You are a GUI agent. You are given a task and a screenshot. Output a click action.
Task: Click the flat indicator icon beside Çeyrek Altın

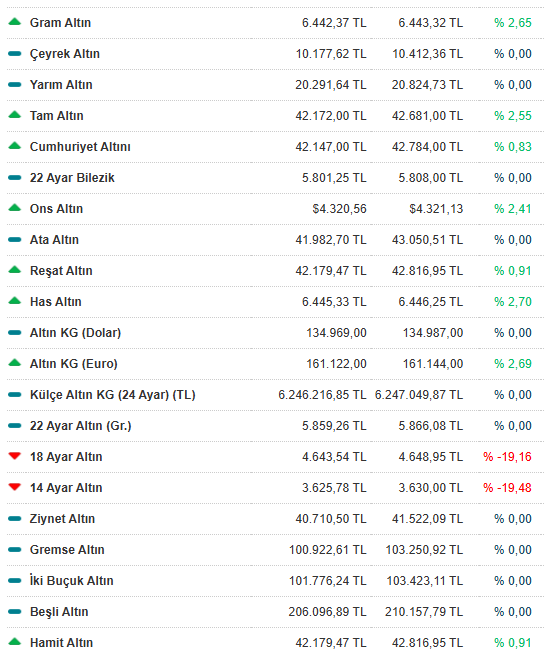click(x=15, y=53)
